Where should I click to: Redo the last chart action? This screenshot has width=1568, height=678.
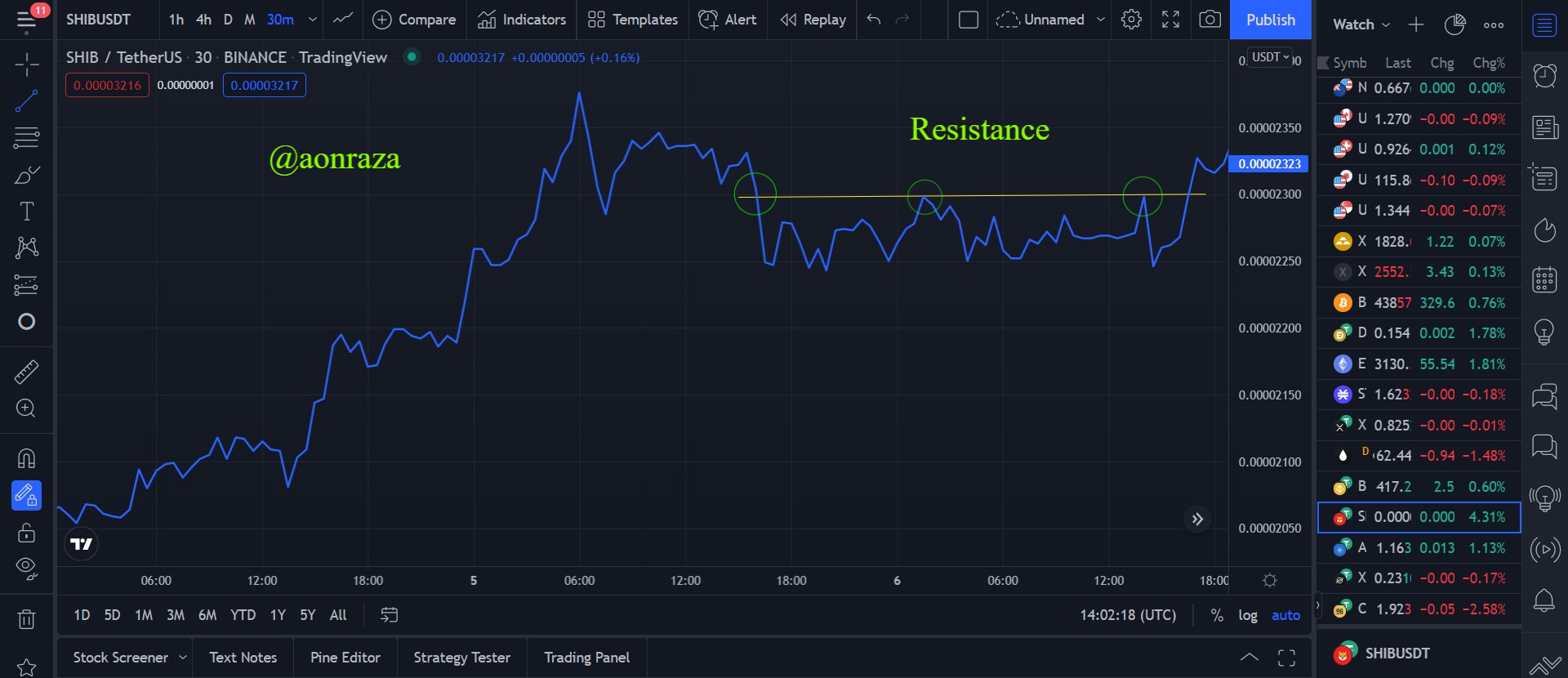(902, 20)
